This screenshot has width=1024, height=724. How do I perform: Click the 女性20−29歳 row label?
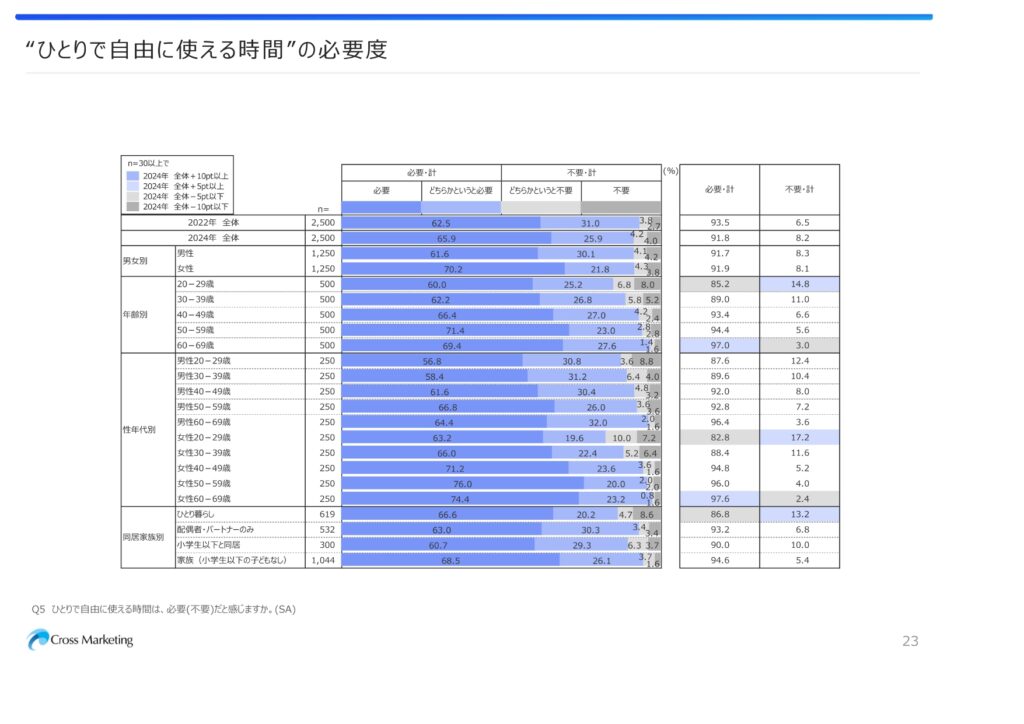204,437
